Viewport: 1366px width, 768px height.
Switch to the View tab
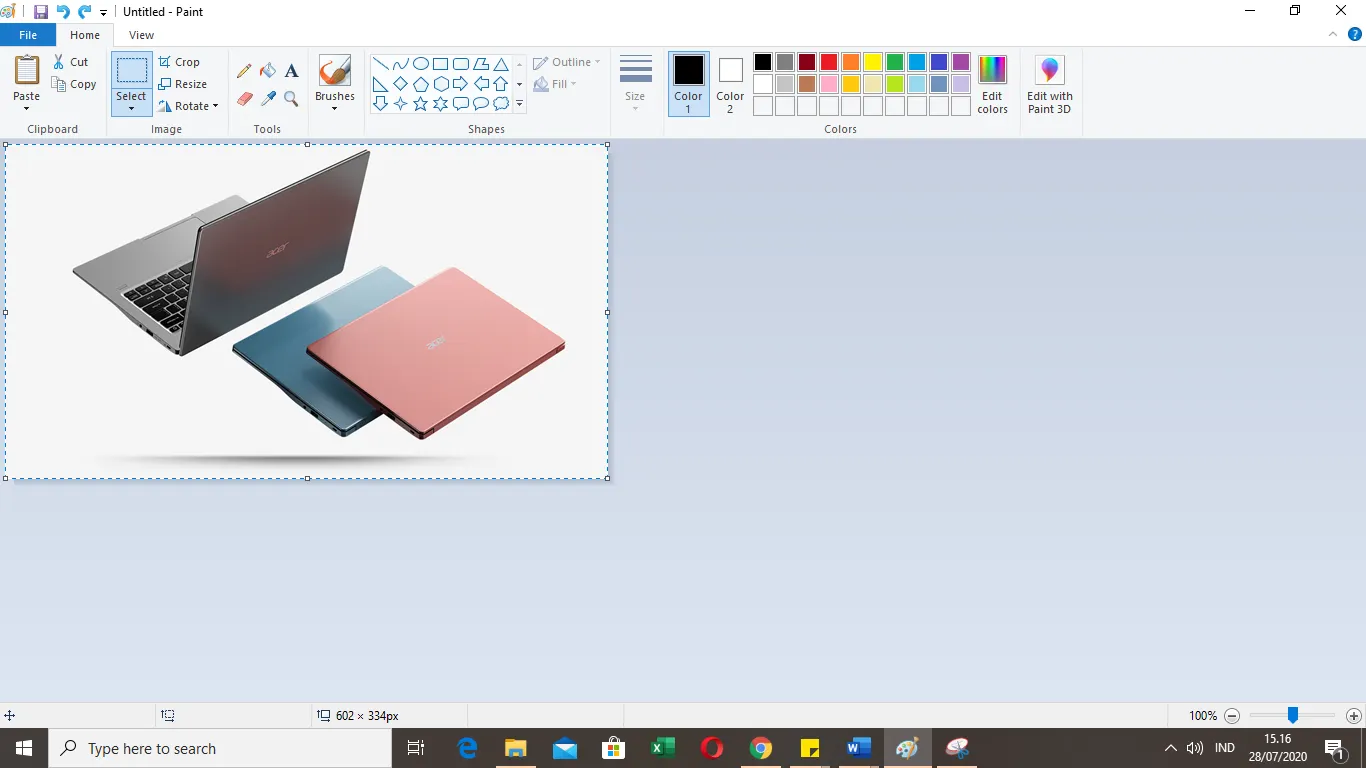pyautogui.click(x=141, y=35)
